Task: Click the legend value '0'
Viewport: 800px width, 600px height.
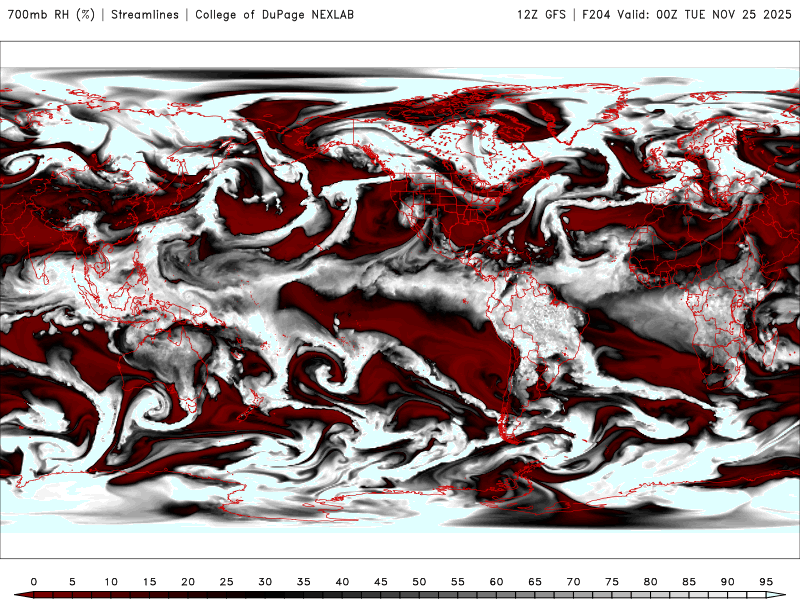Action: pyautogui.click(x=34, y=582)
